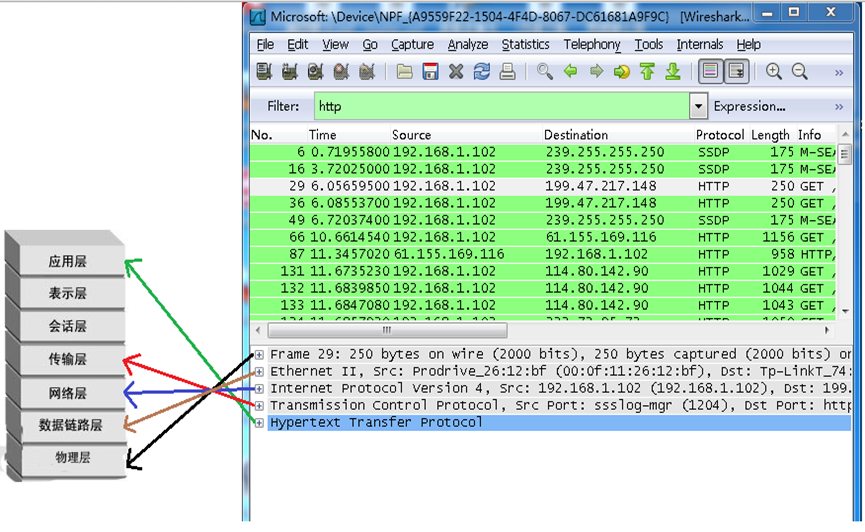865x532 pixels.
Task: Toggle packet list colorization
Action: click(711, 71)
